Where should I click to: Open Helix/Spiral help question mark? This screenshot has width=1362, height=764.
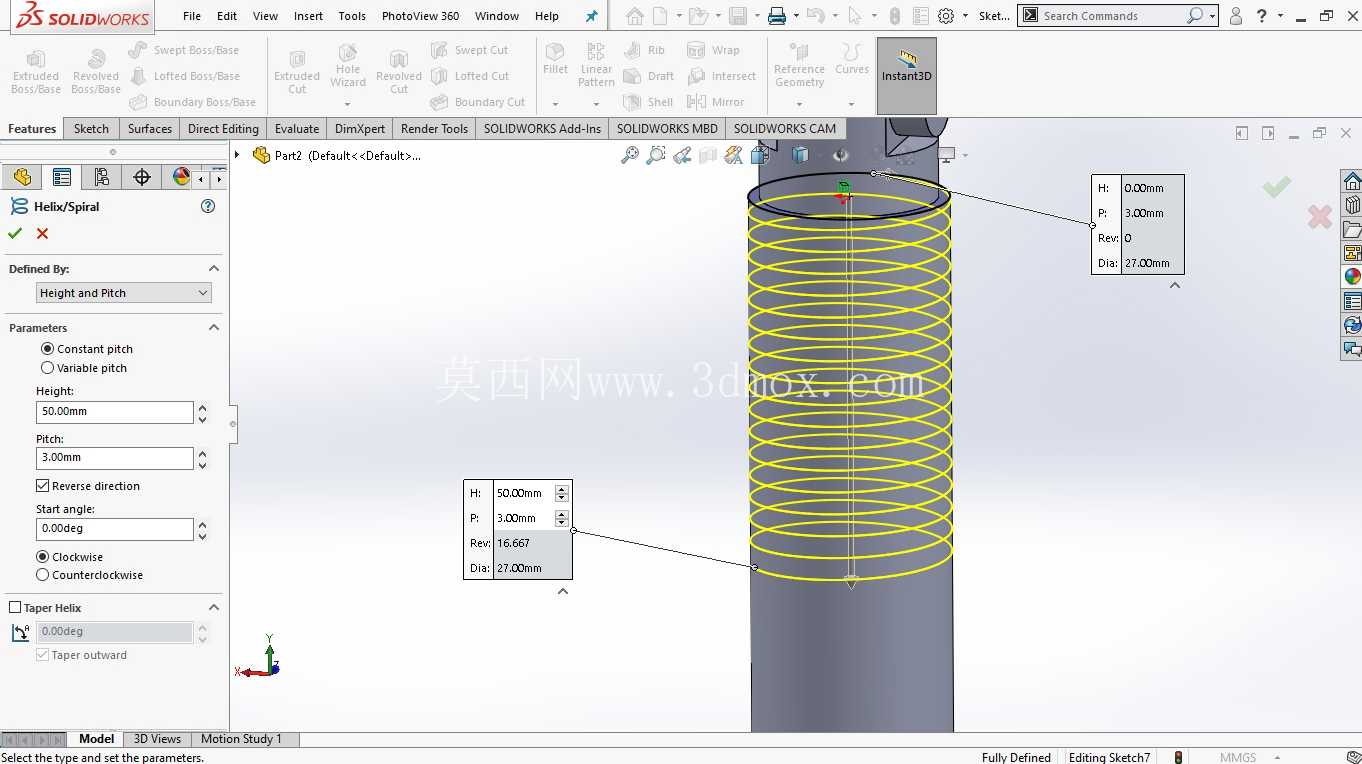208,206
